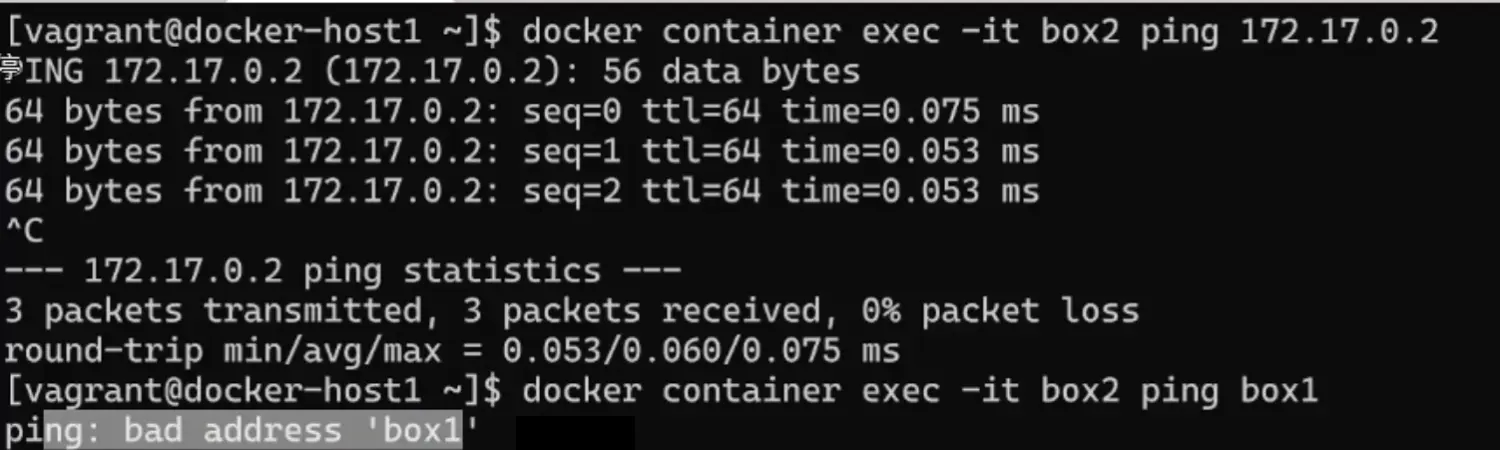Click the 0.053/0.060/0.075 ms result values
Screen dimensions: 1500x450
tap(701, 351)
